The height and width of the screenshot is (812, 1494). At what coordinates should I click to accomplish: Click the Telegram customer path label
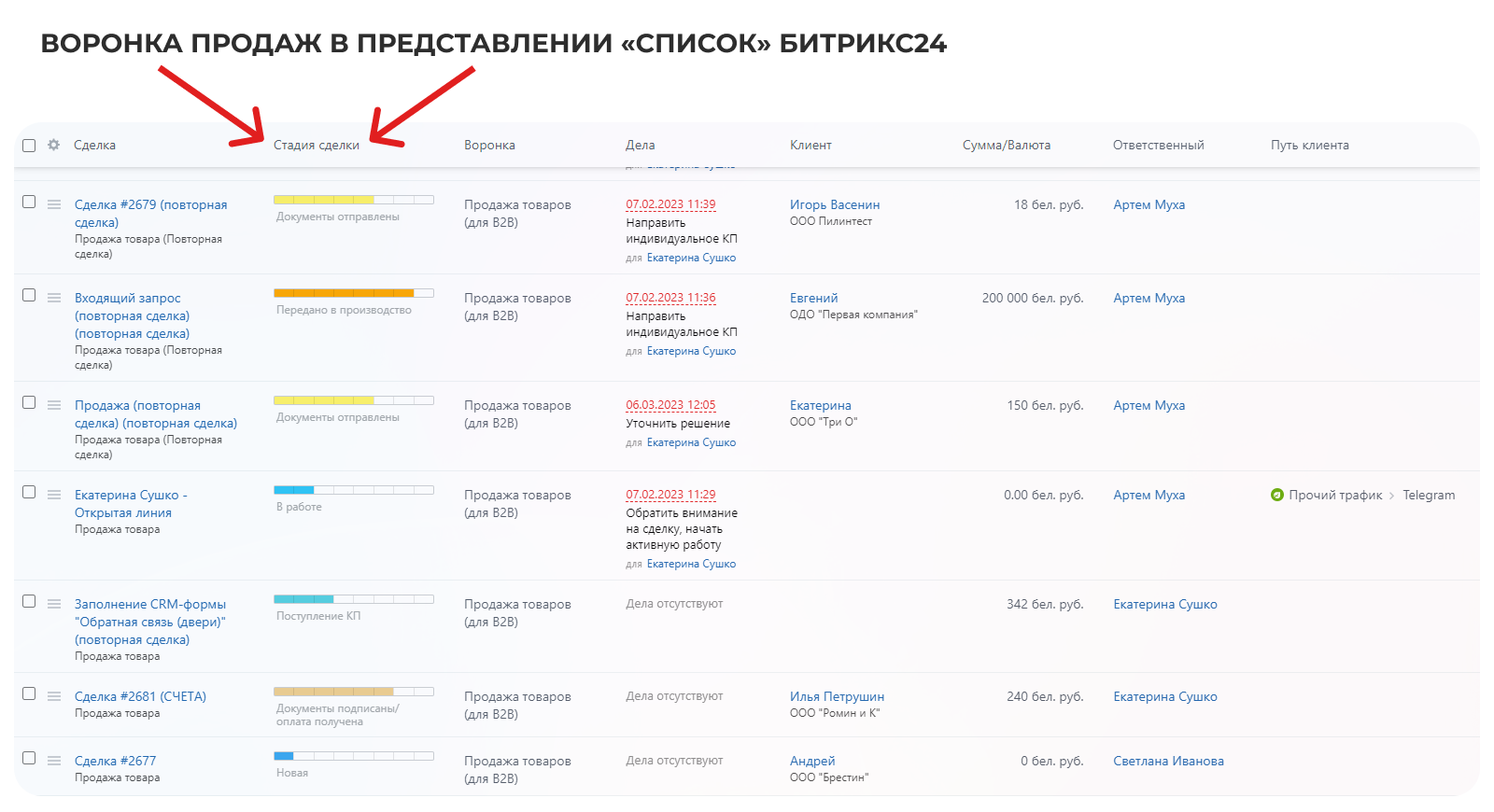(1429, 495)
